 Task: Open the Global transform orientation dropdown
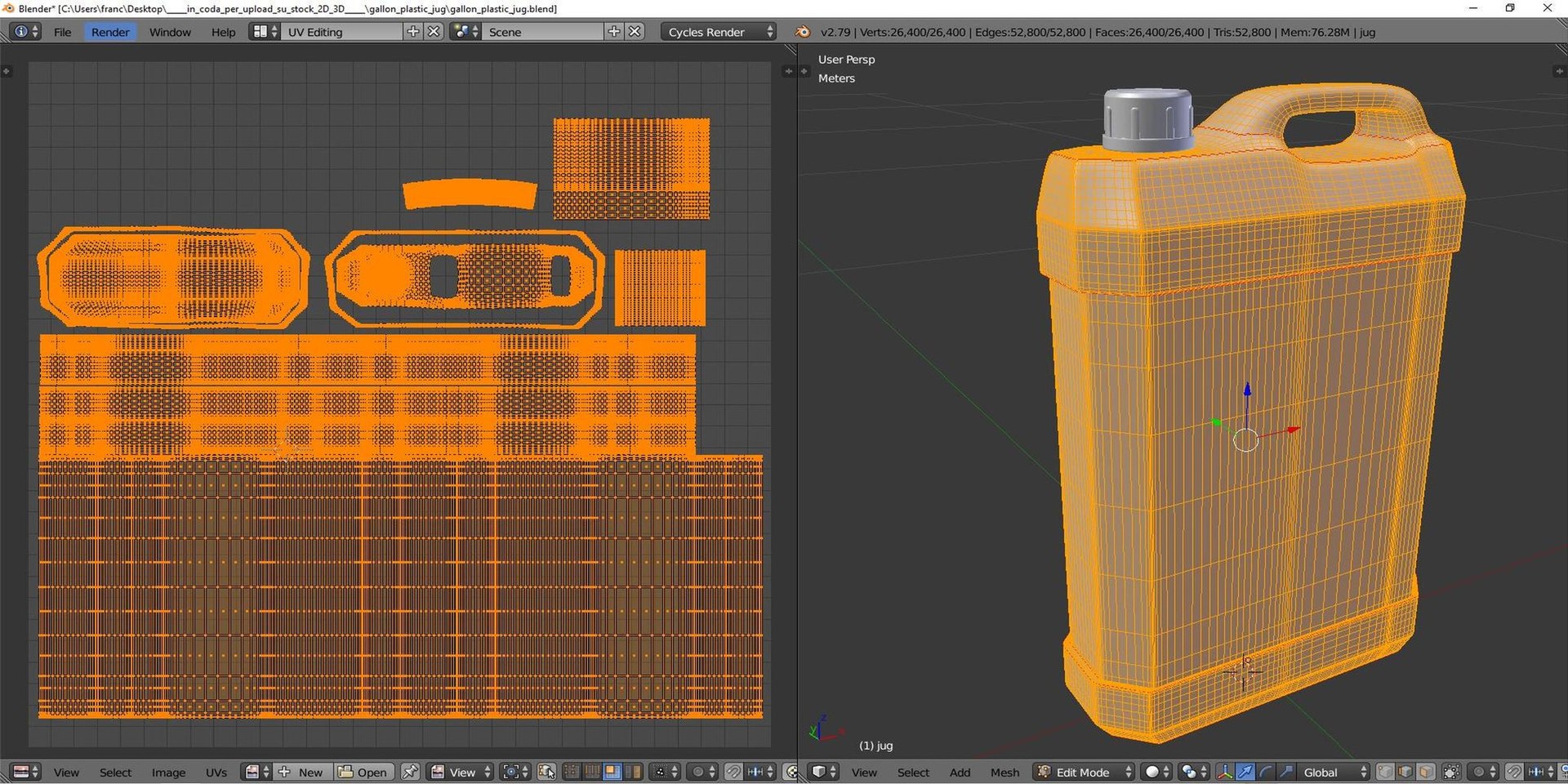click(x=1334, y=772)
